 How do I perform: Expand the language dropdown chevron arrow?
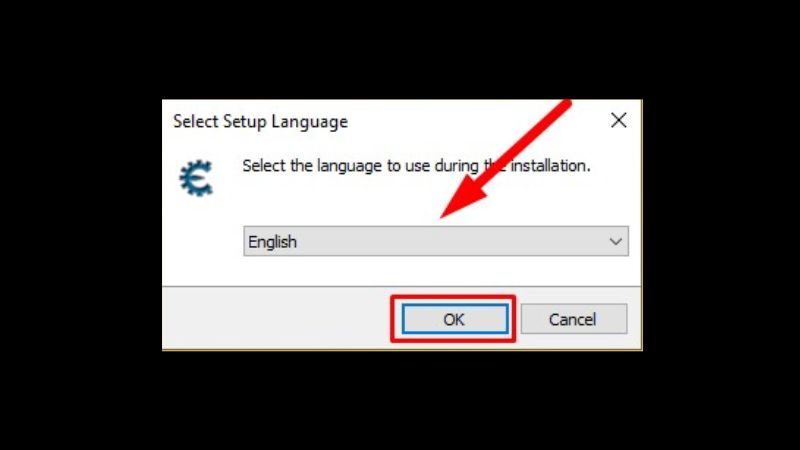[x=616, y=241]
